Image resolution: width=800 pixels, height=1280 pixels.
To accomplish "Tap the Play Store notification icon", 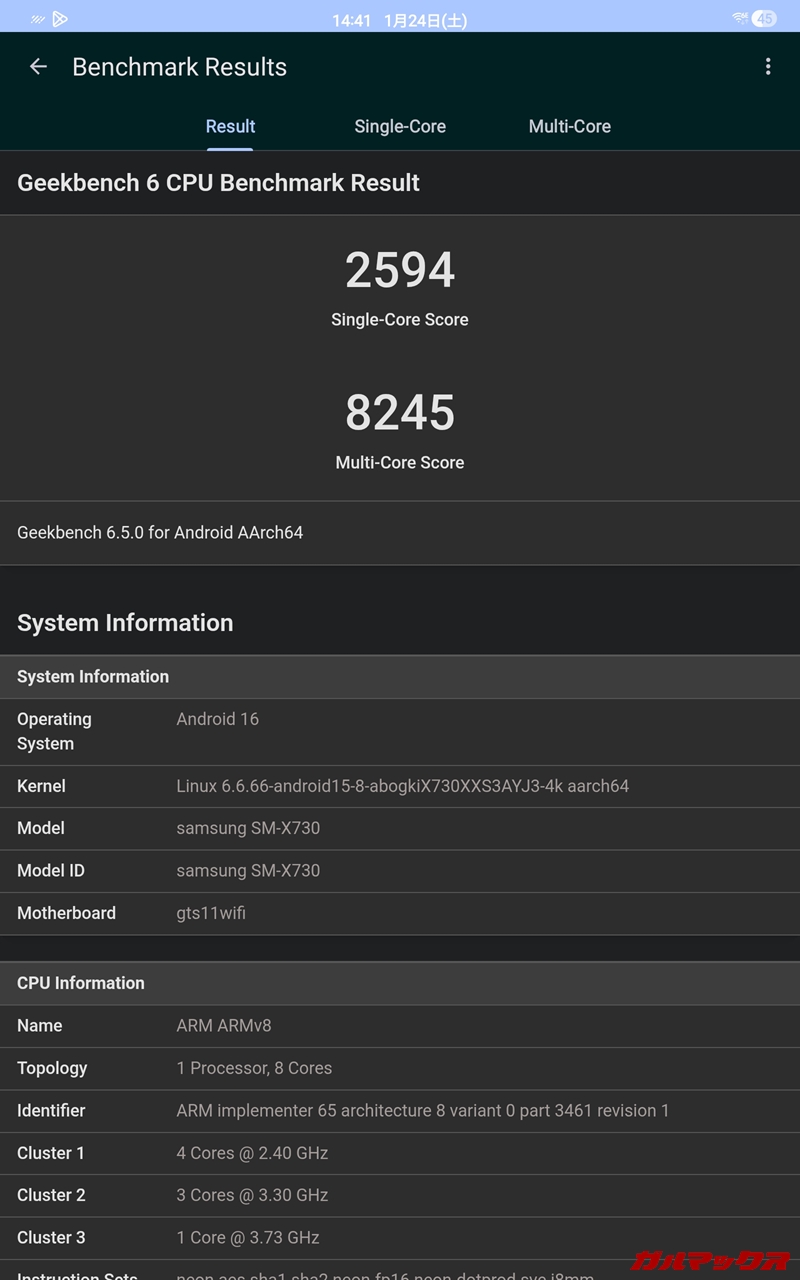I will [x=60, y=18].
